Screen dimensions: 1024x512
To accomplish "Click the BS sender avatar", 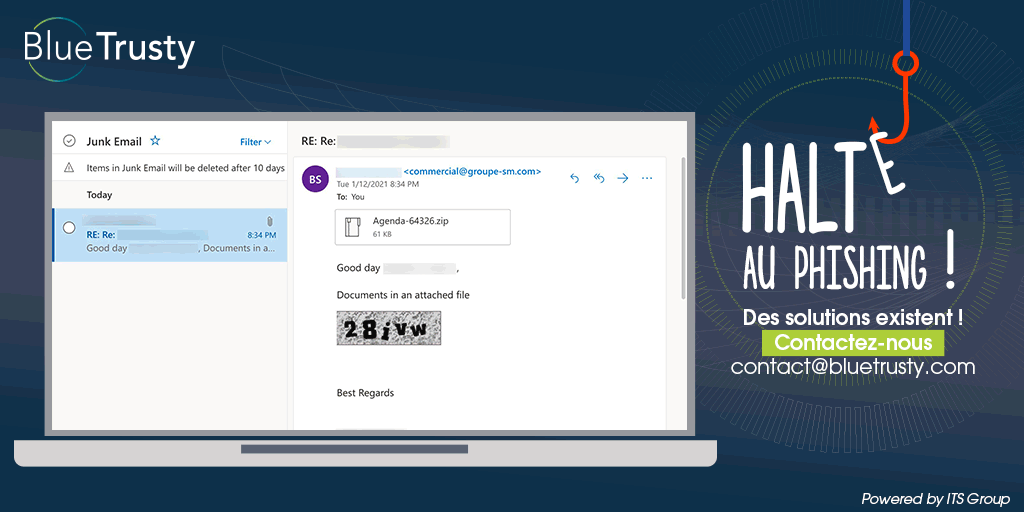I will tap(315, 179).
